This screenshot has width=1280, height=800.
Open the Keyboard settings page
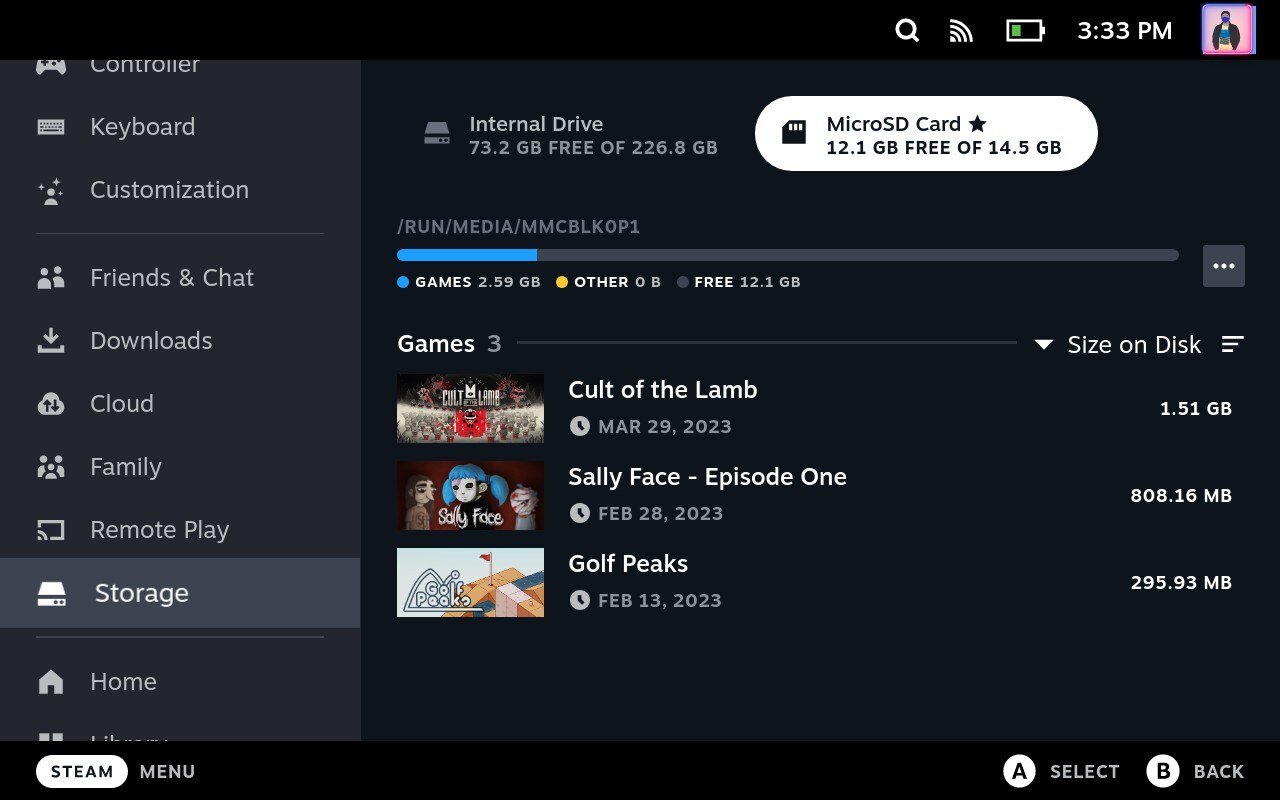click(x=180, y=127)
